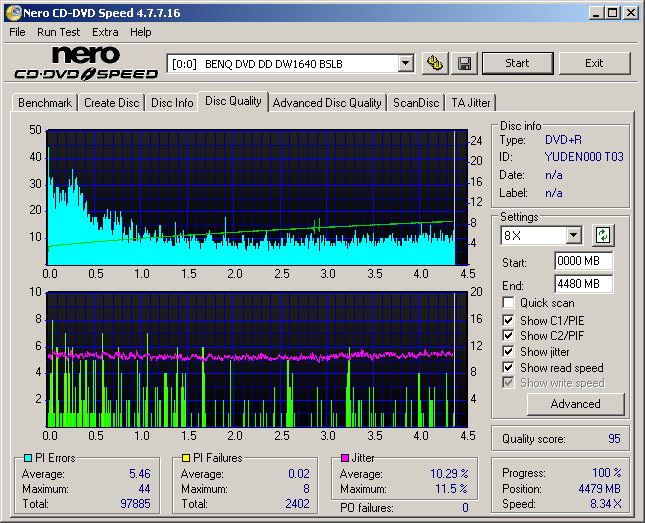Click the Quality score value 95

pyautogui.click(x=614, y=439)
